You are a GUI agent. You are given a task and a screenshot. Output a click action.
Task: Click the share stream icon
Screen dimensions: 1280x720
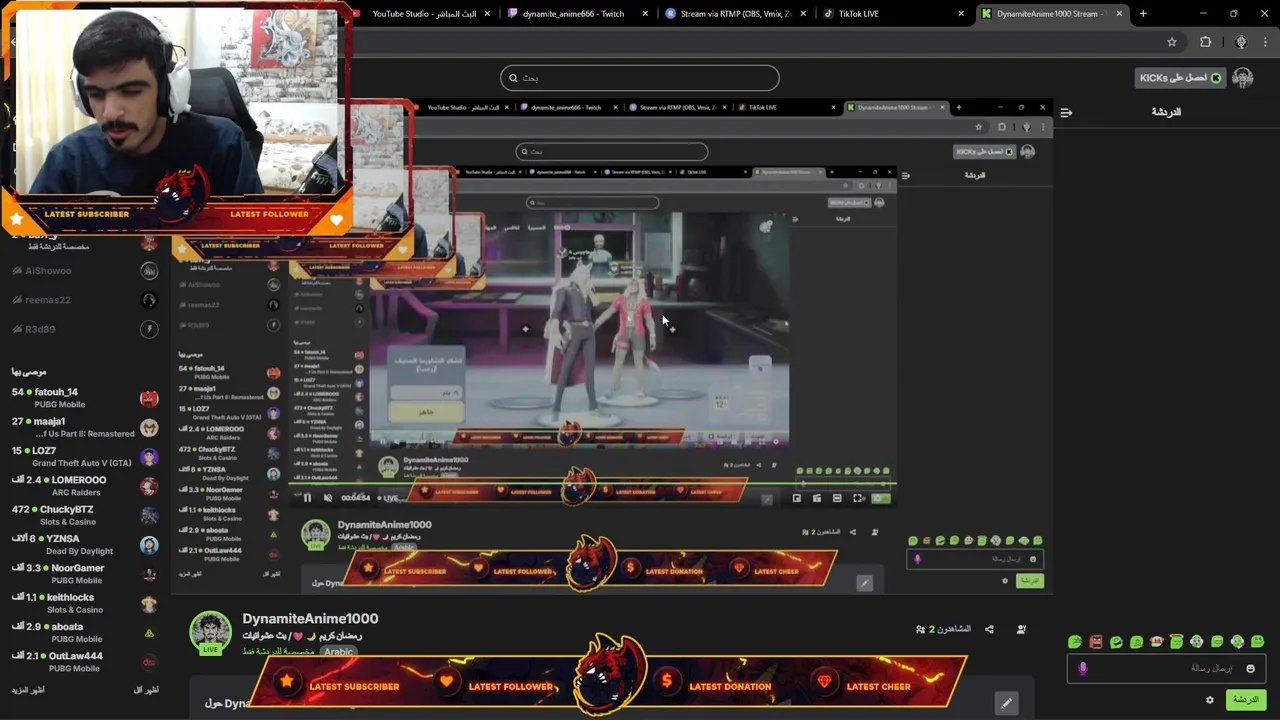click(989, 629)
